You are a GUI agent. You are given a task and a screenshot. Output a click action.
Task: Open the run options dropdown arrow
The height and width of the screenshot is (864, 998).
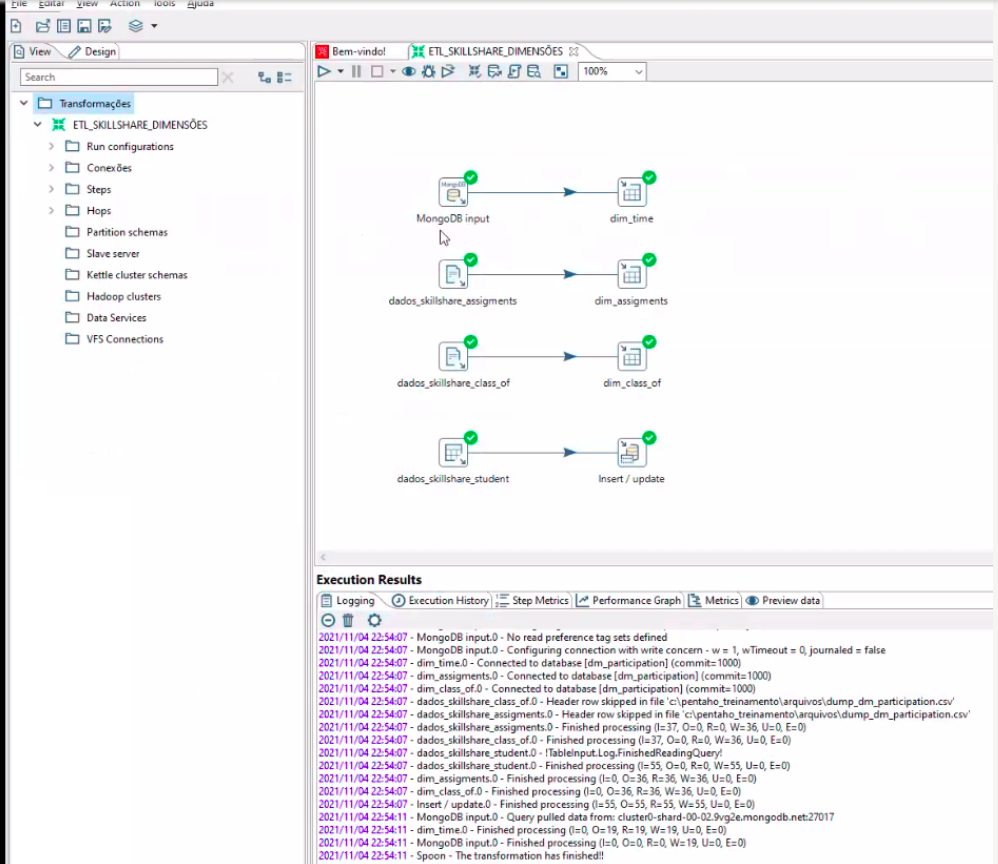(x=341, y=71)
